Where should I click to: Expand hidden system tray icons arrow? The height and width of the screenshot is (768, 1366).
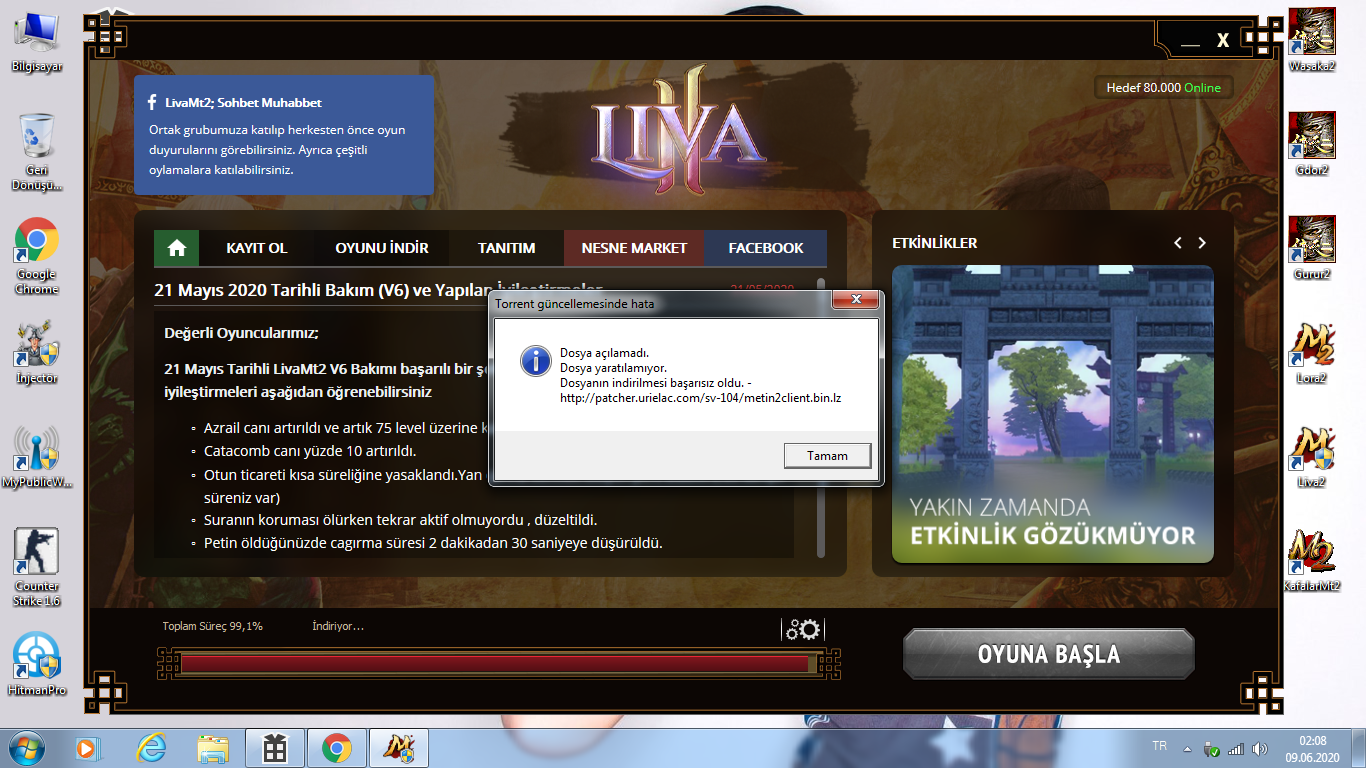pyautogui.click(x=1187, y=749)
